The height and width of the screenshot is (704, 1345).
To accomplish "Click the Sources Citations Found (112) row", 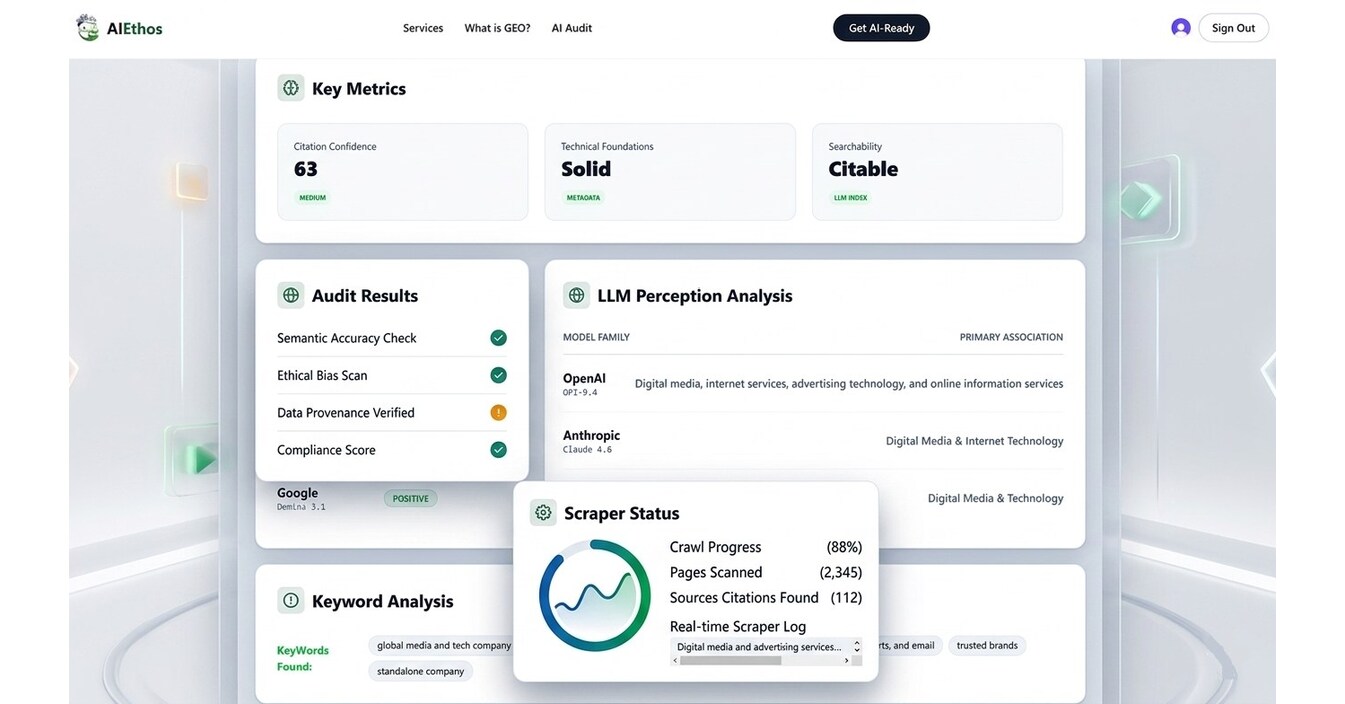I will pyautogui.click(x=766, y=597).
